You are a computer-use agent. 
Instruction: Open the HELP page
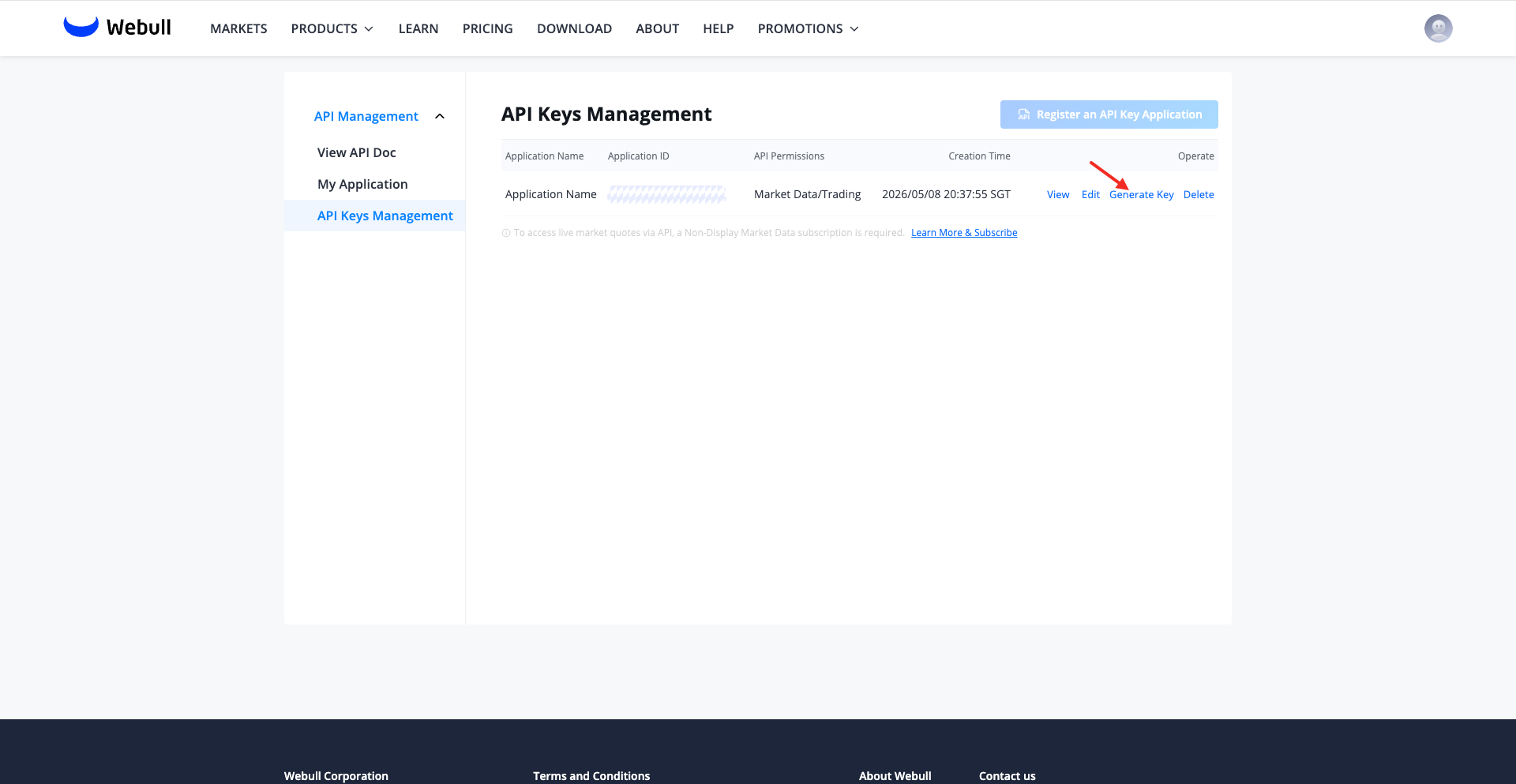tap(719, 28)
